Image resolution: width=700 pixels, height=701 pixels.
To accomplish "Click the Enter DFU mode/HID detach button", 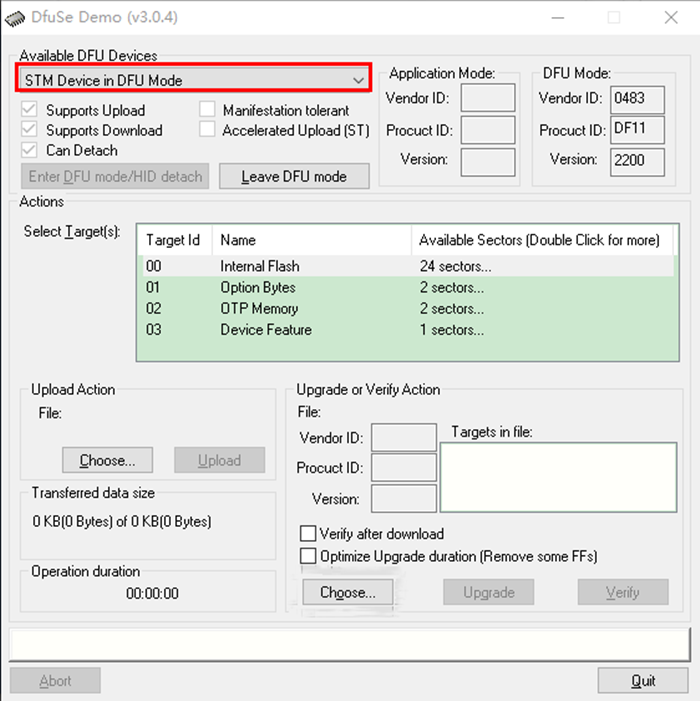I will [115, 176].
